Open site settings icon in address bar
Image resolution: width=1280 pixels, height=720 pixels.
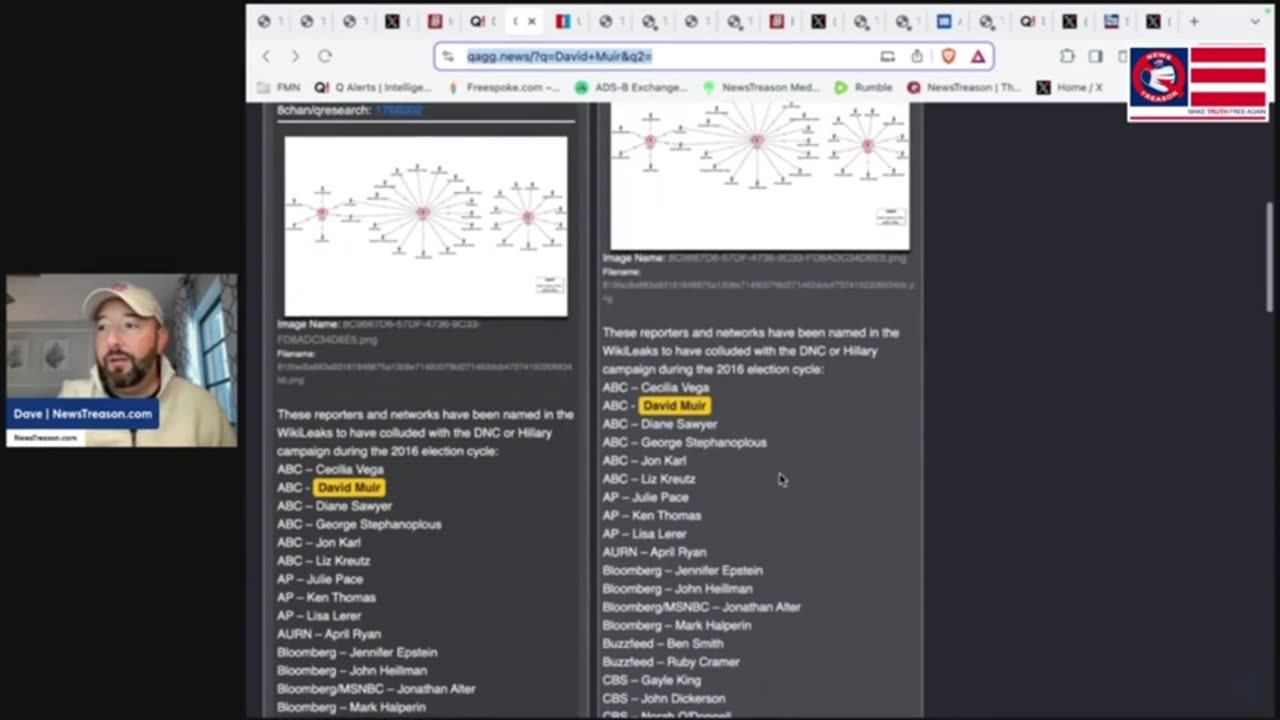[x=448, y=57]
